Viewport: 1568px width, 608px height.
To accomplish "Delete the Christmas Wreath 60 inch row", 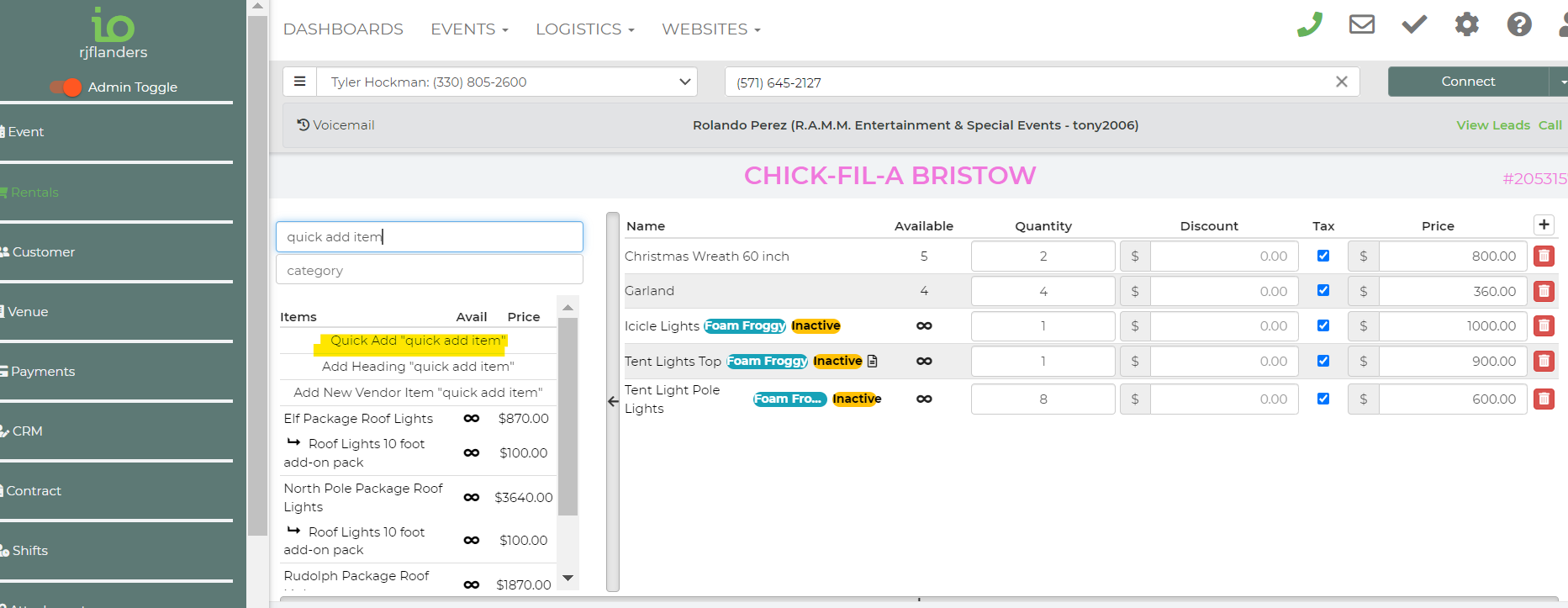I will tap(1544, 256).
